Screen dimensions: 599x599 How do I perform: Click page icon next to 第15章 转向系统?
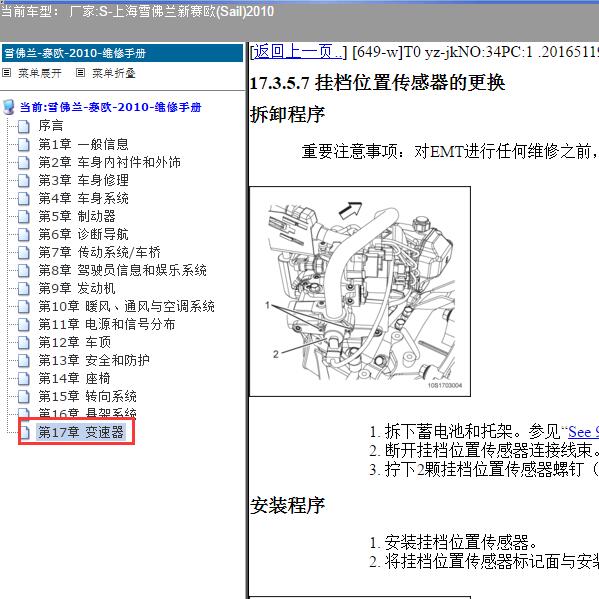[24, 396]
